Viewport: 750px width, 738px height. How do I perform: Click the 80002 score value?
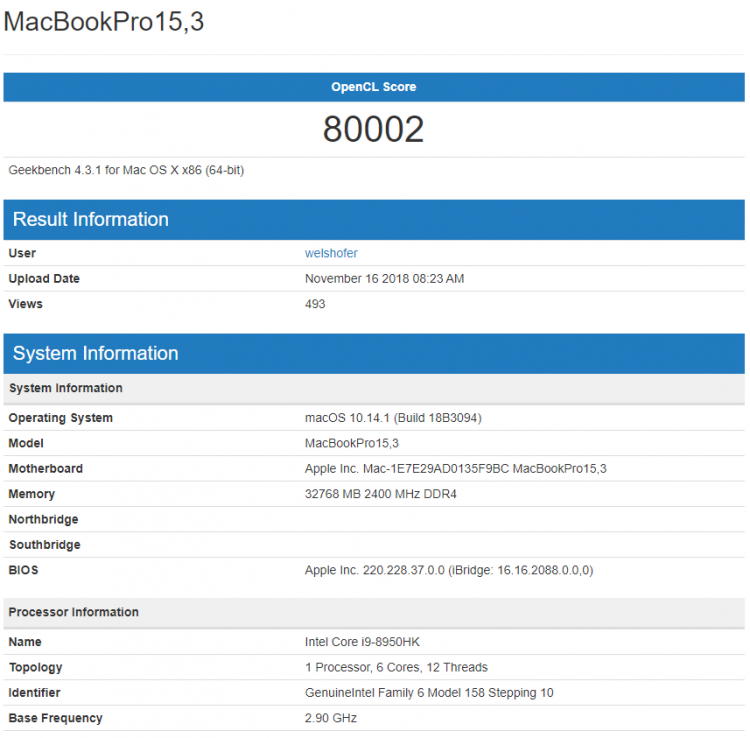click(374, 129)
